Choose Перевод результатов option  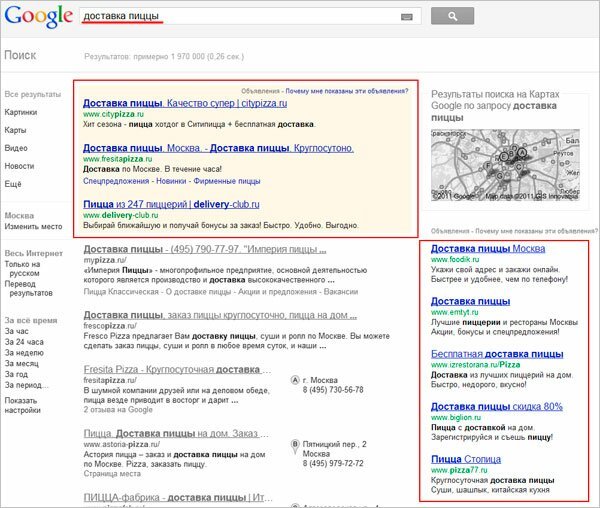coord(28,288)
